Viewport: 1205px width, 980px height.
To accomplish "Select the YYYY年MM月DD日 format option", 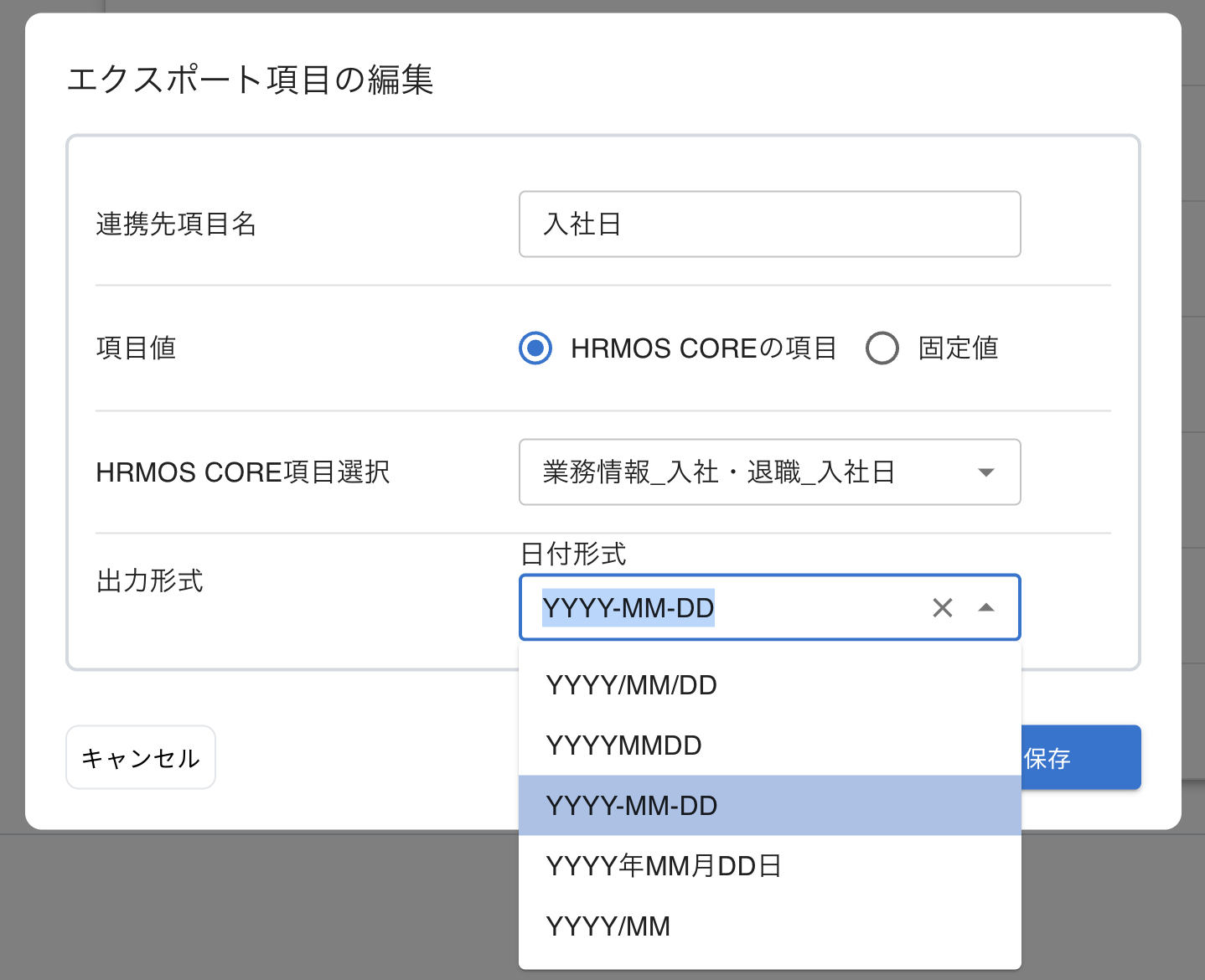I will point(664,866).
